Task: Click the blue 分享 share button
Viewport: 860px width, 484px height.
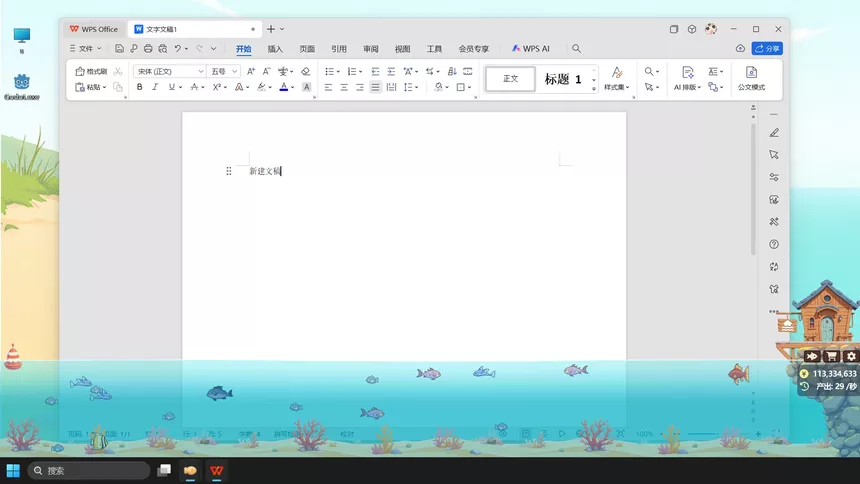Action: (767, 49)
